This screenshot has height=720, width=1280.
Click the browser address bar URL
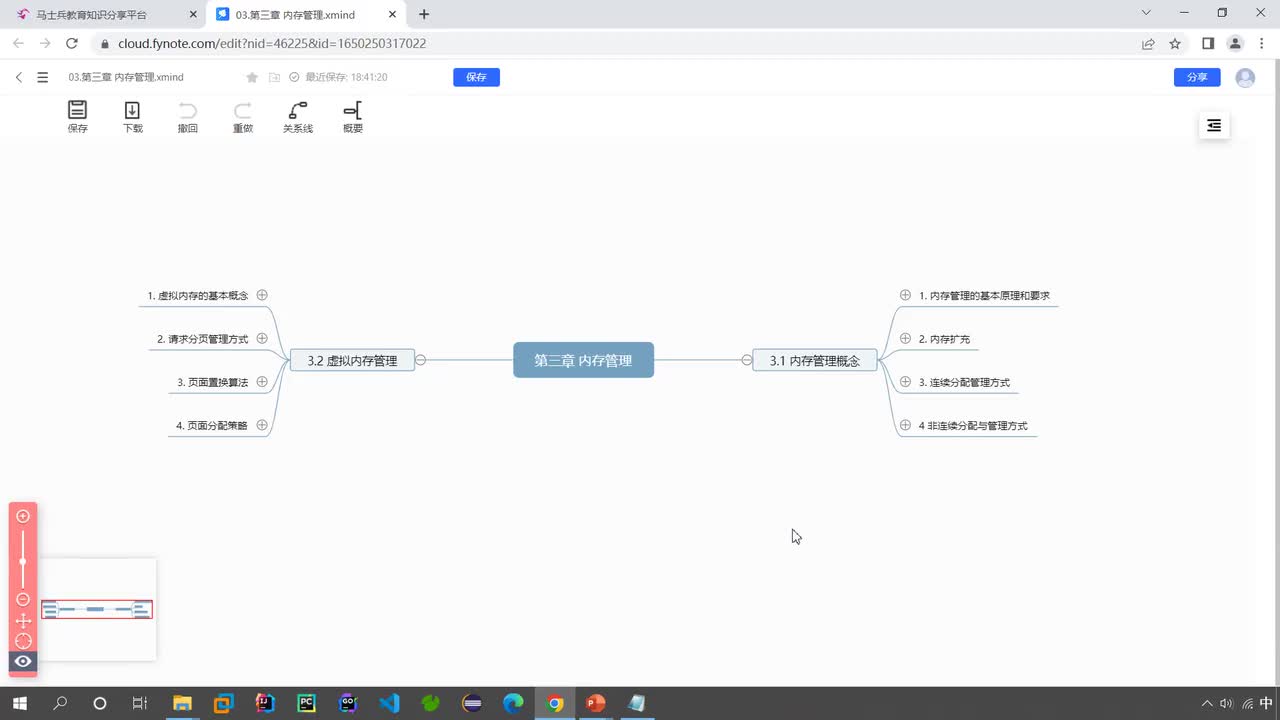coord(272,44)
